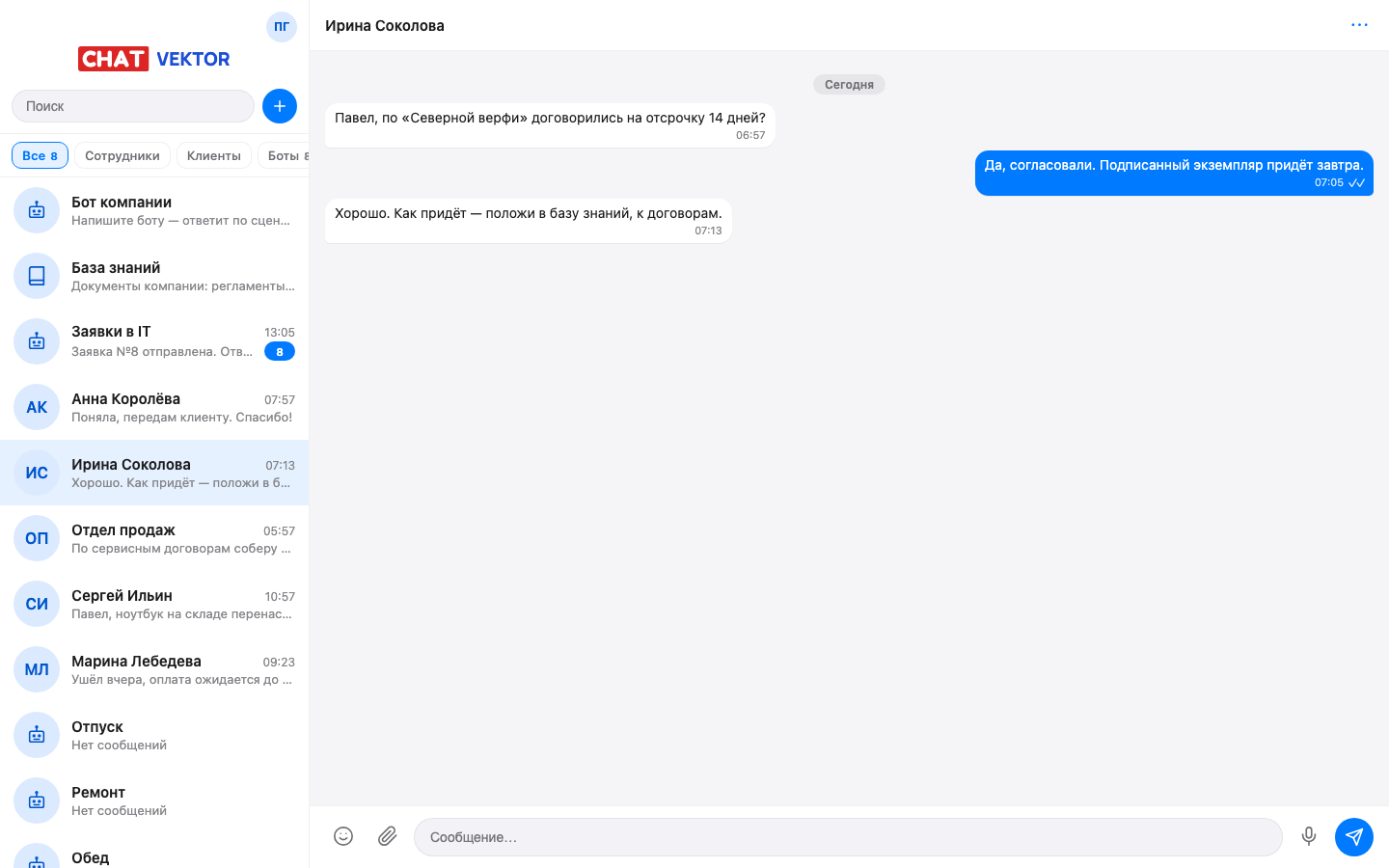Click the Сообщение message input field

pos(848,837)
